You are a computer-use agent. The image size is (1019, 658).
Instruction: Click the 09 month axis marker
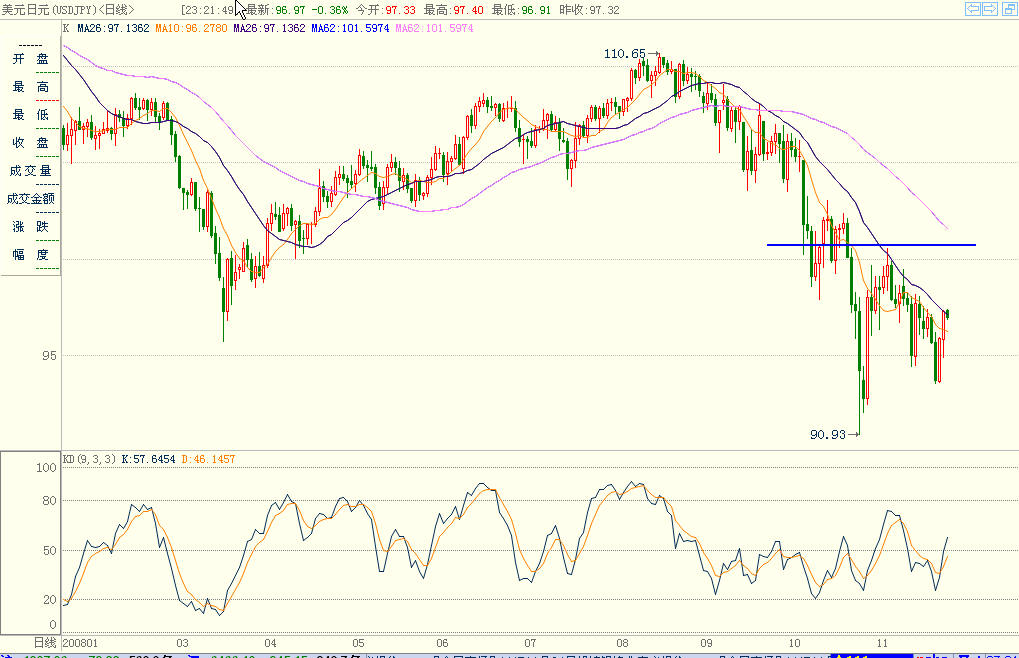tap(706, 644)
